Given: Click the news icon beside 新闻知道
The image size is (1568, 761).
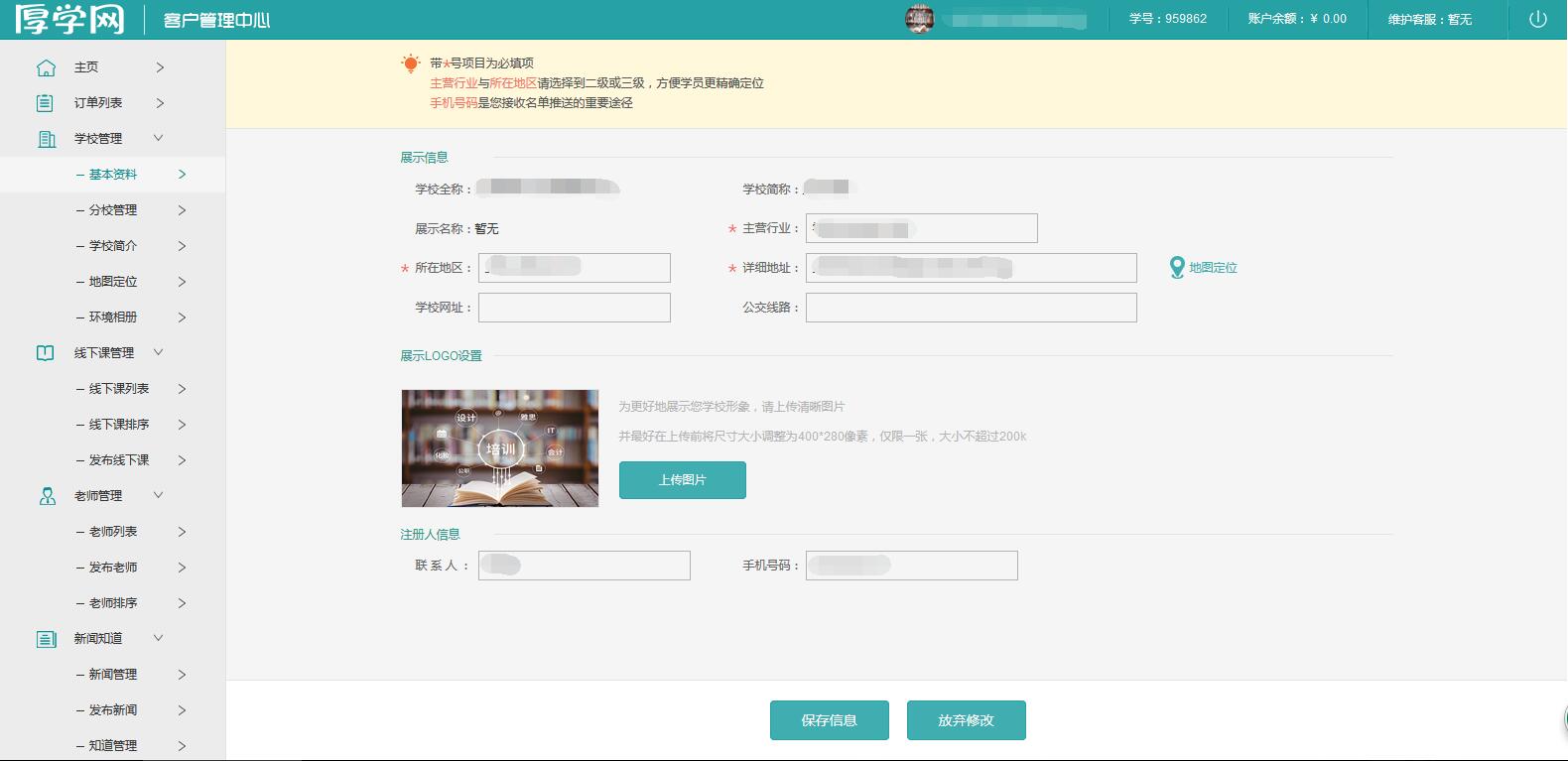Looking at the screenshot, I should (x=46, y=639).
